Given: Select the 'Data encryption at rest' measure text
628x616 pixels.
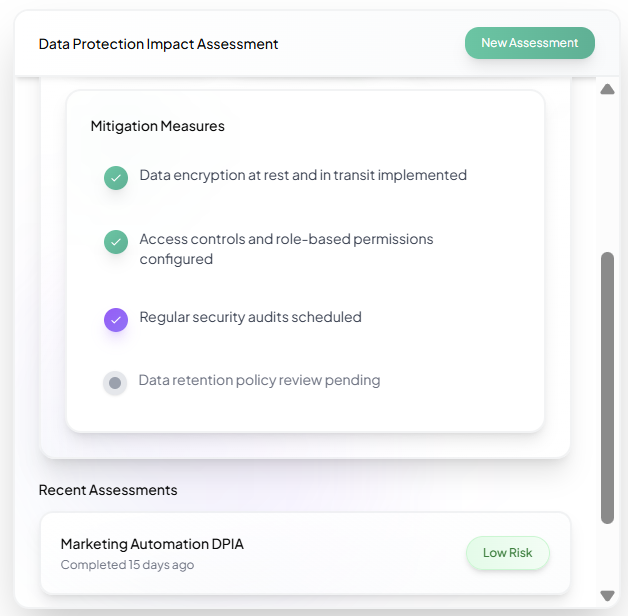Looking at the screenshot, I should (303, 175).
